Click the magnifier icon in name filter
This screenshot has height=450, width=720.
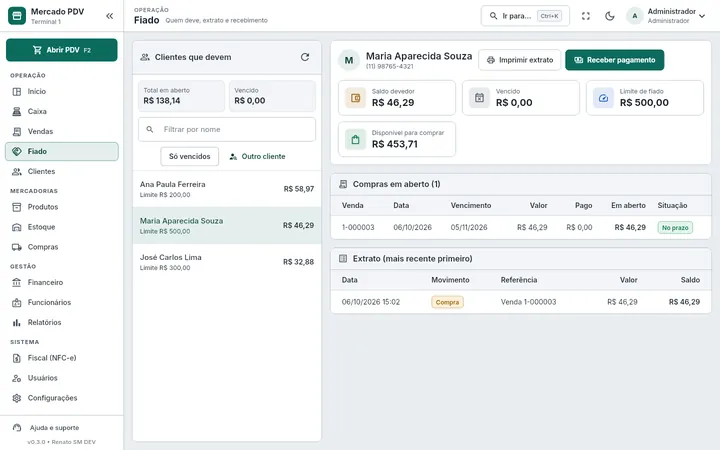click(150, 129)
